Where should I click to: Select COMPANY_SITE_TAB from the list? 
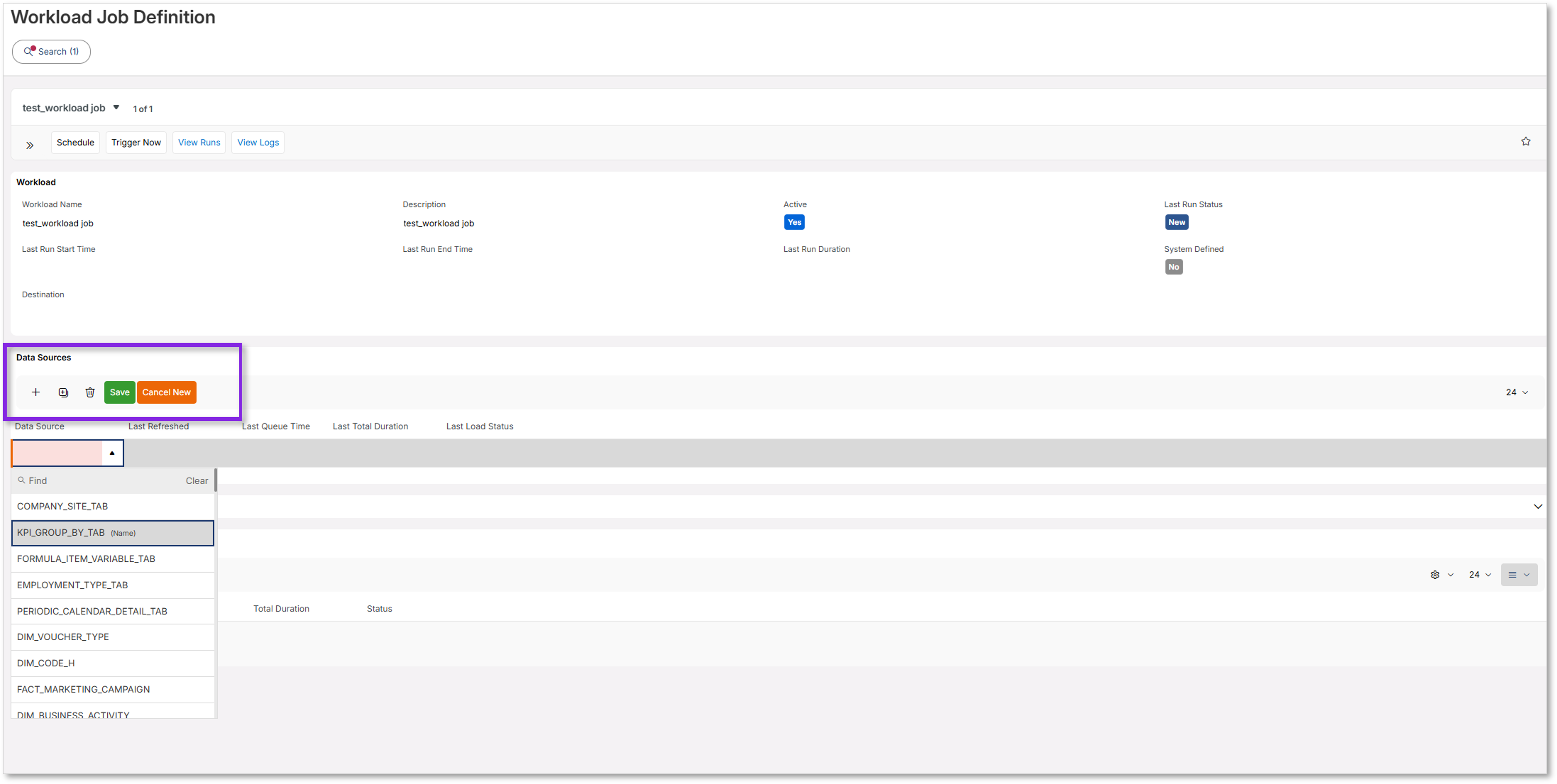113,507
